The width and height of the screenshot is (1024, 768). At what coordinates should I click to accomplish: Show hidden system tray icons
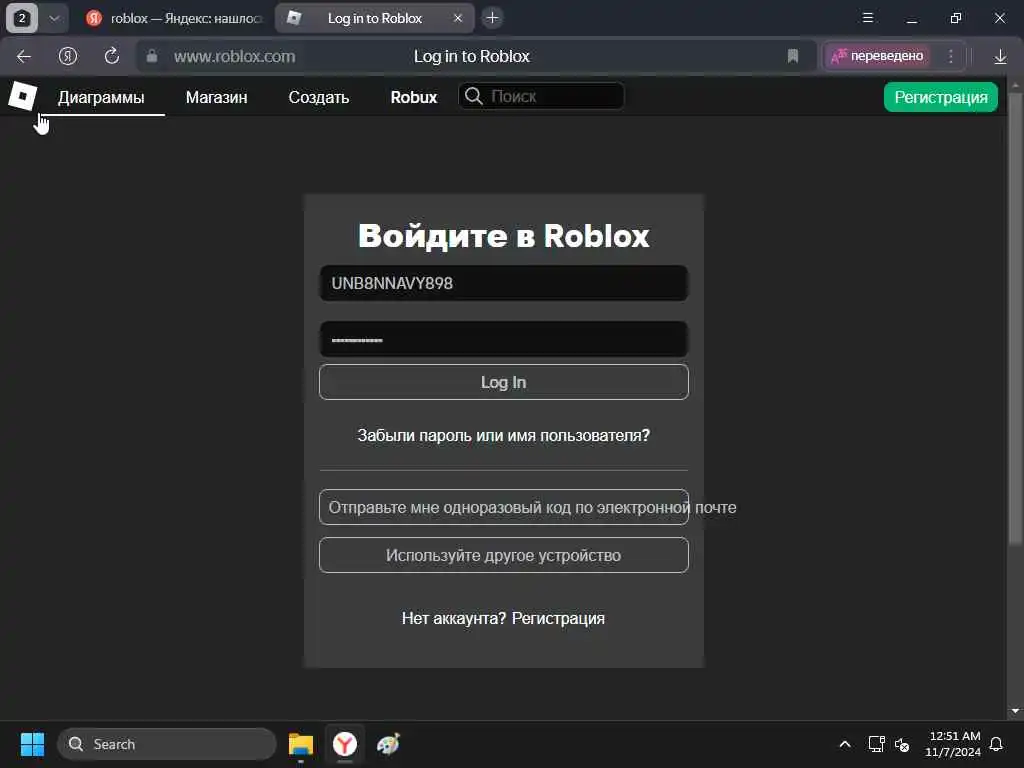point(844,744)
